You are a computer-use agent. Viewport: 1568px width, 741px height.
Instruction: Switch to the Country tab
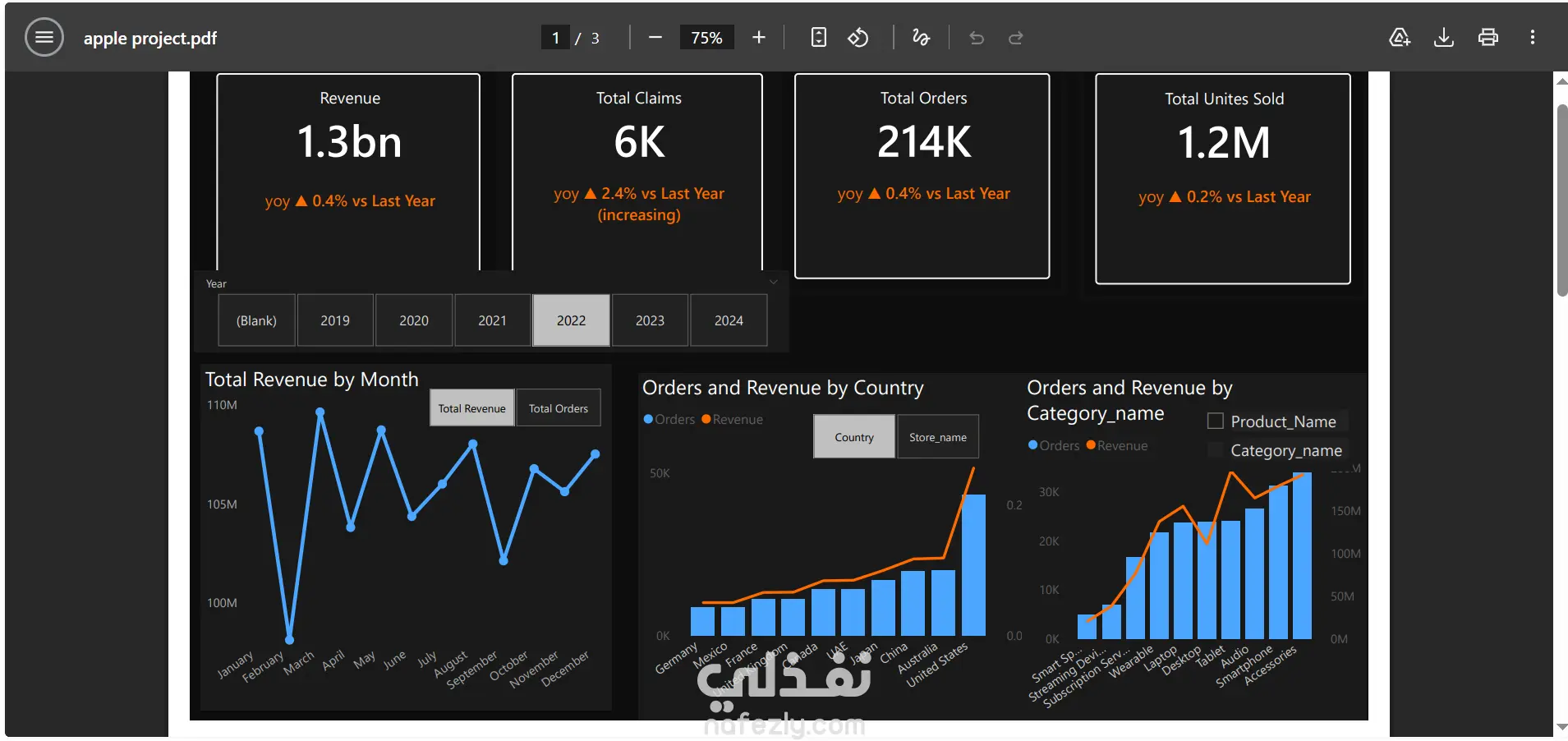pyautogui.click(x=854, y=437)
